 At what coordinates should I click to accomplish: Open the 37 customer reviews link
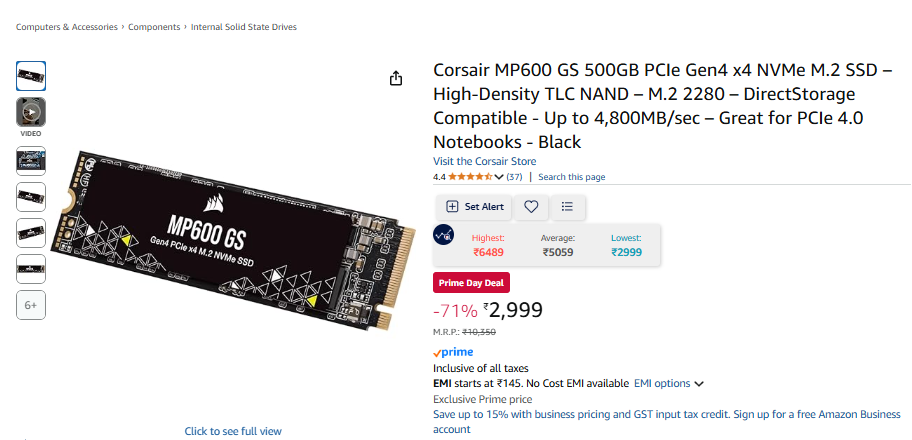(514, 177)
